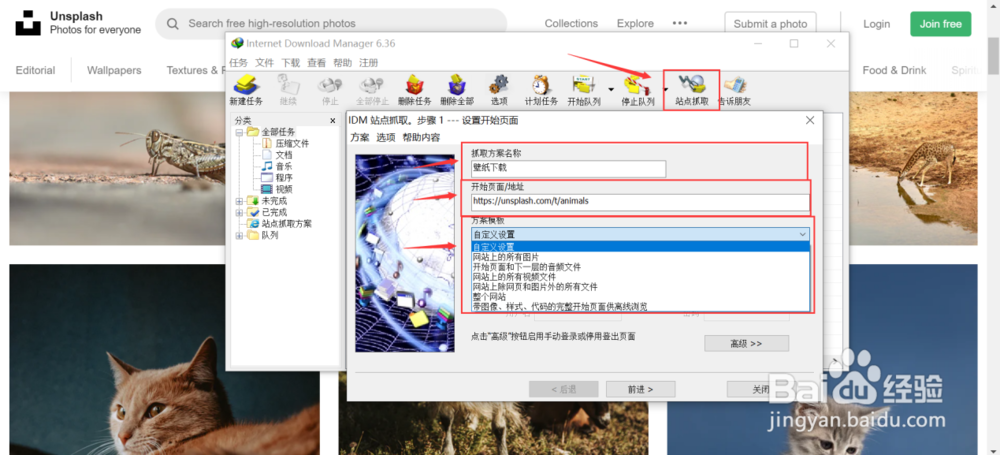
Task: Expand the 队列 tree node
Action: (x=240, y=235)
